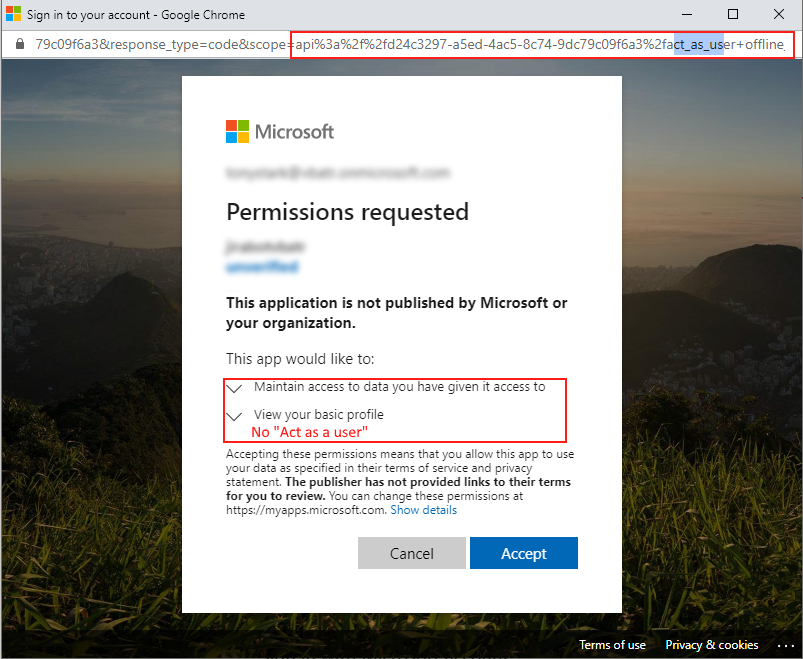Image resolution: width=803 pixels, height=659 pixels.
Task: Click the blurred account email text
Action: (337, 173)
